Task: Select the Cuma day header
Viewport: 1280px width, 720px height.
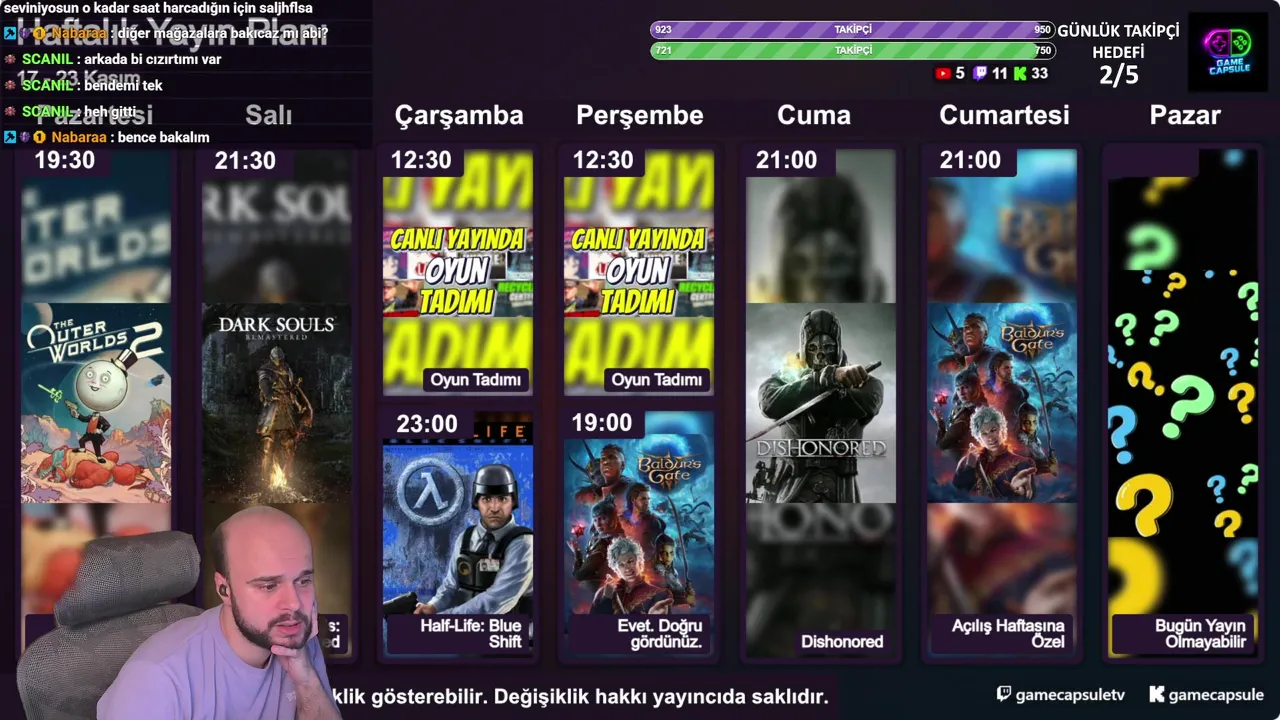Action: pos(814,115)
